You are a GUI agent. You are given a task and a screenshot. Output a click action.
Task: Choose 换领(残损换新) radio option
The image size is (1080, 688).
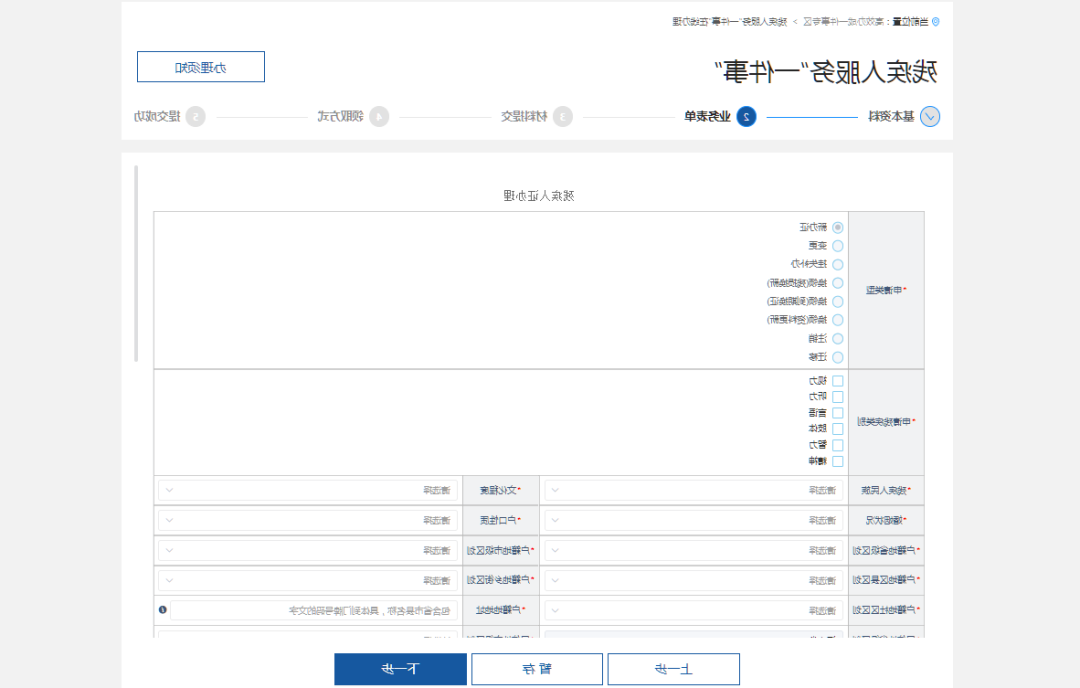pos(838,283)
